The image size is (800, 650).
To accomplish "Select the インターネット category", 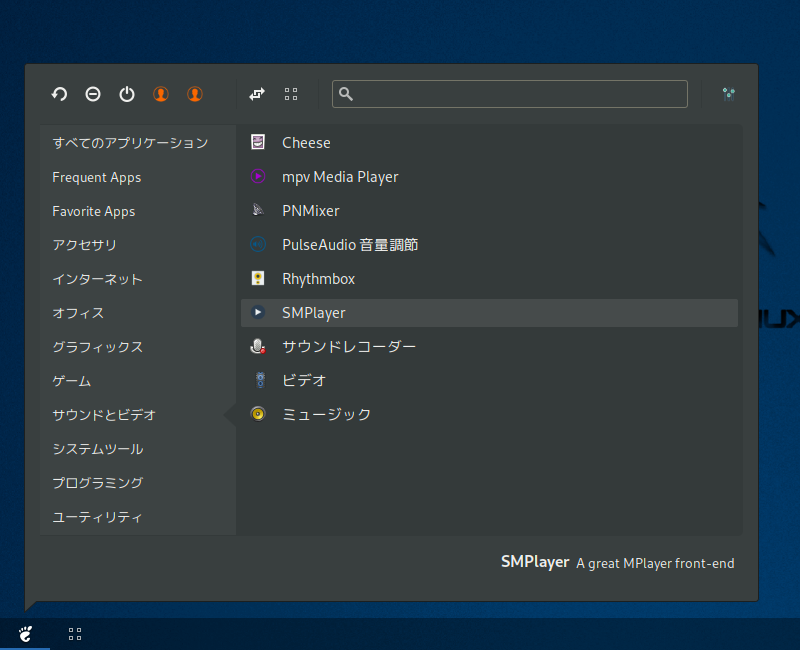I will (x=138, y=279).
